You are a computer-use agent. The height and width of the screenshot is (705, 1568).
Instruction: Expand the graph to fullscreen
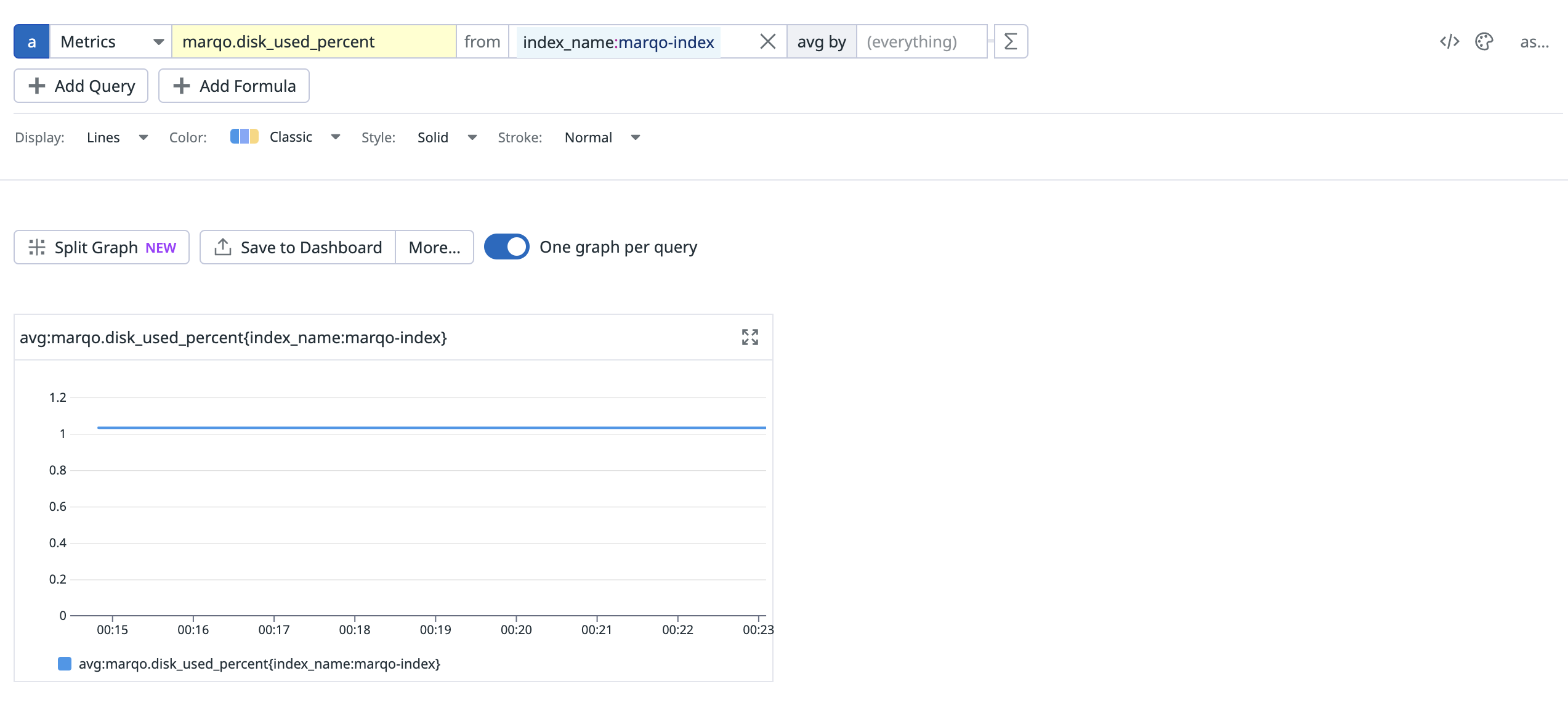pos(750,337)
